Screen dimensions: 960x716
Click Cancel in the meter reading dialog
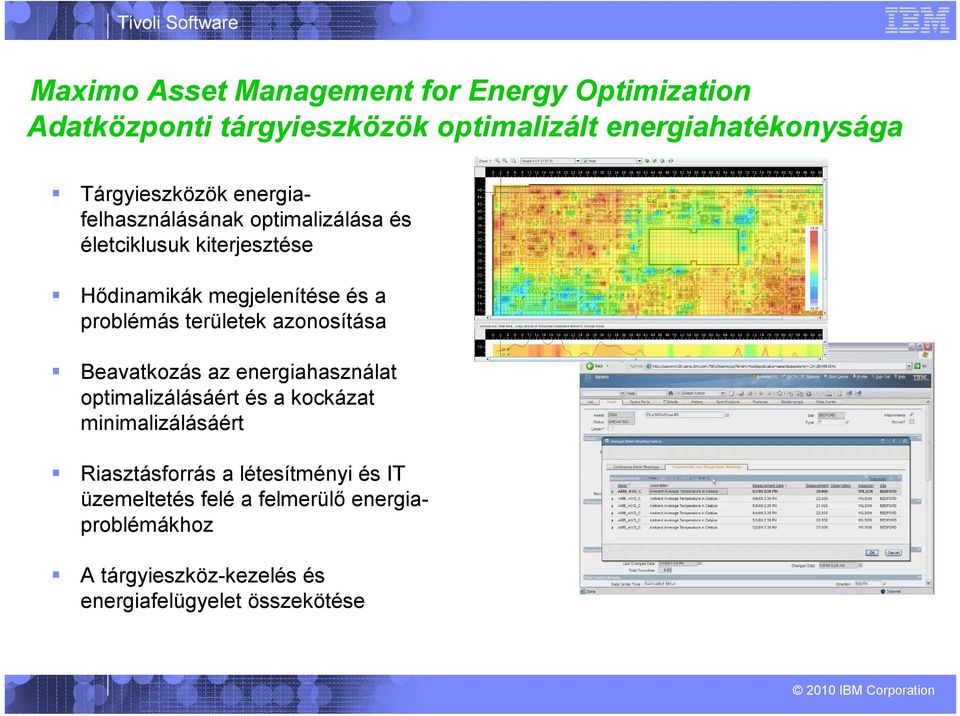(x=893, y=552)
